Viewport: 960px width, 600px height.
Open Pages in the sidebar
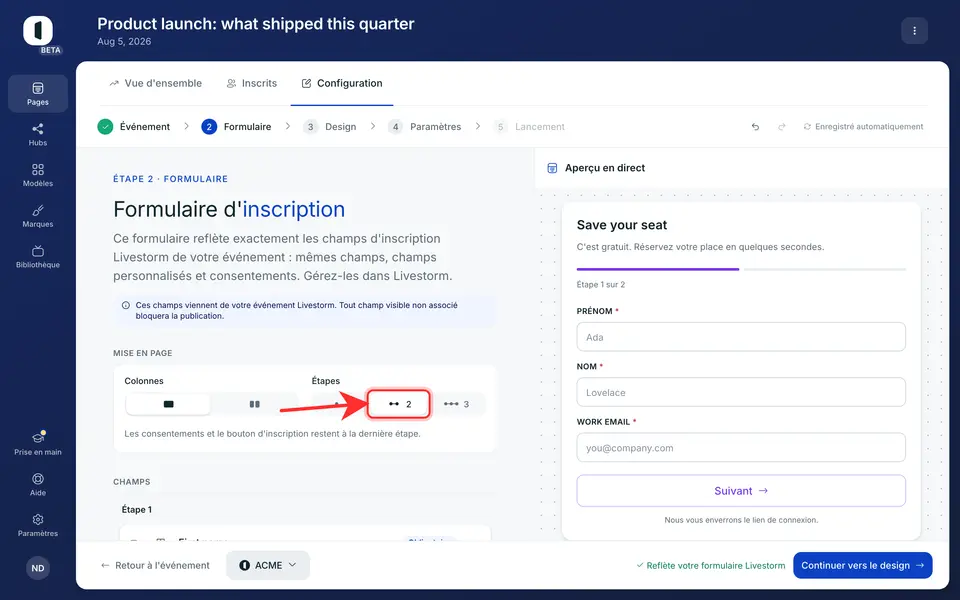click(38, 94)
